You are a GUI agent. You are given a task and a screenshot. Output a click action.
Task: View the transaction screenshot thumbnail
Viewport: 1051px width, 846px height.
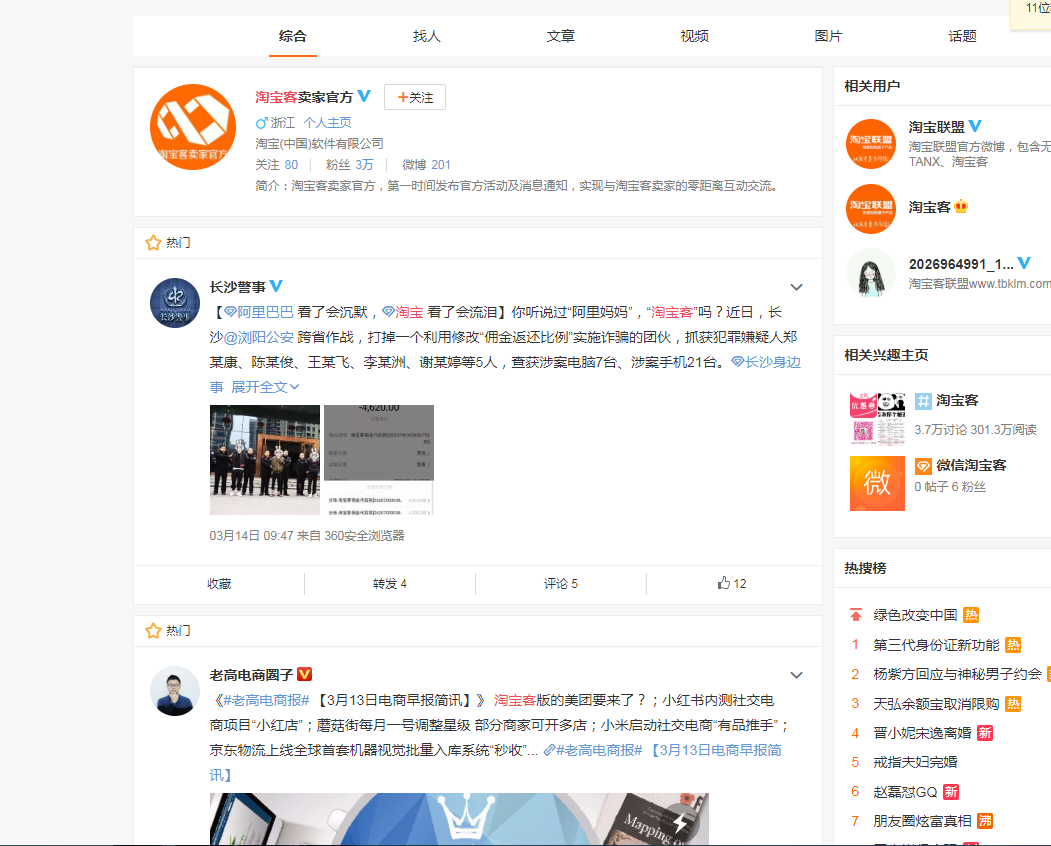tap(379, 460)
